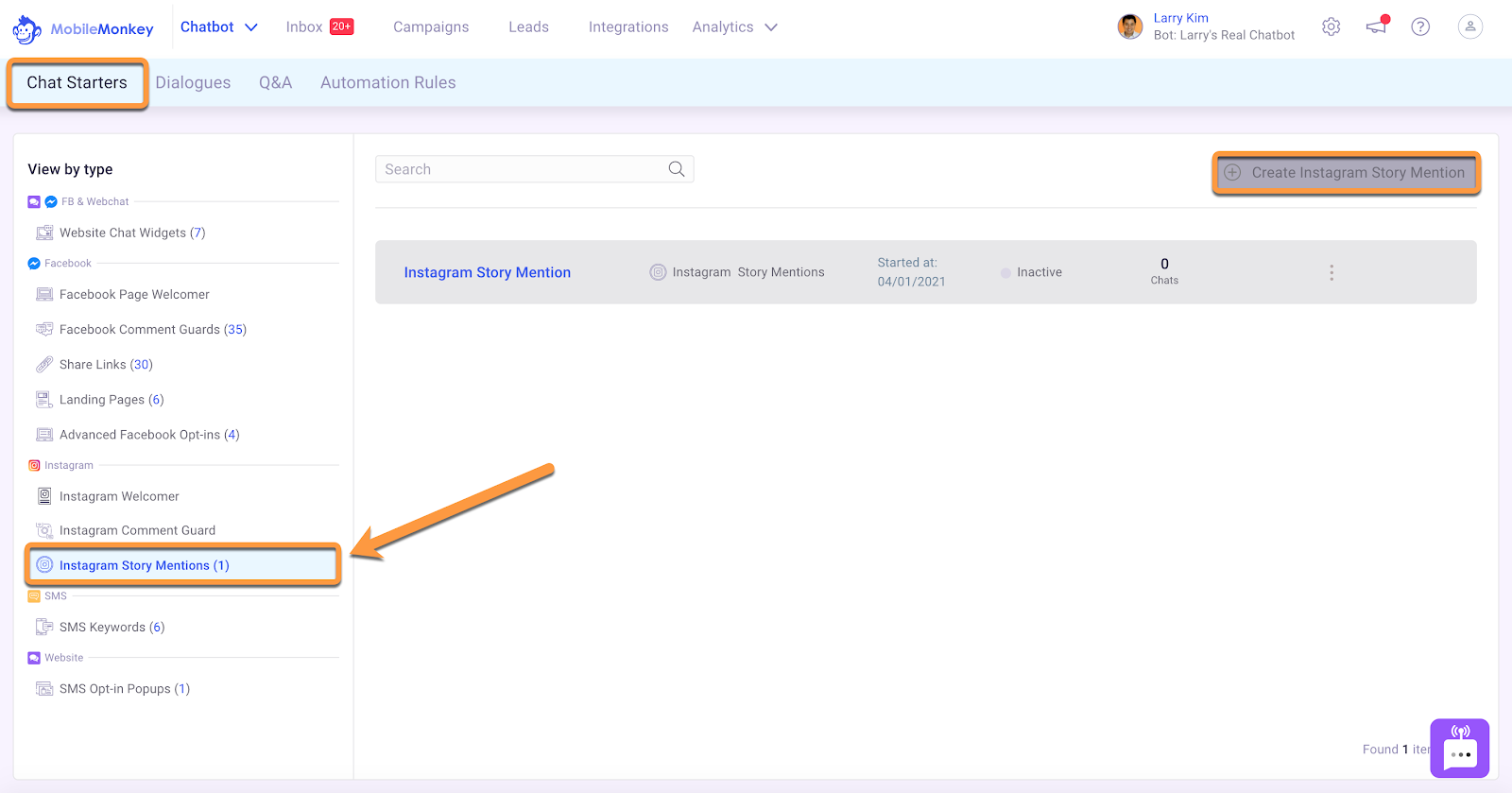The width and height of the screenshot is (1512, 793).
Task: Open the live chat widget bubble
Action: 1460,748
